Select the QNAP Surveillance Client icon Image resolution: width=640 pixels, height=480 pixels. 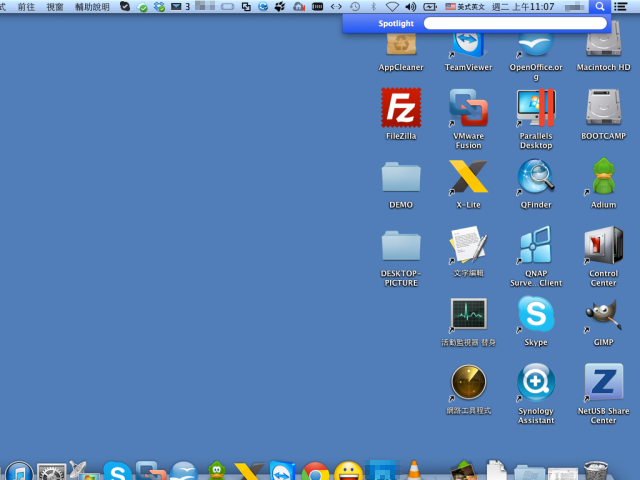(536, 245)
